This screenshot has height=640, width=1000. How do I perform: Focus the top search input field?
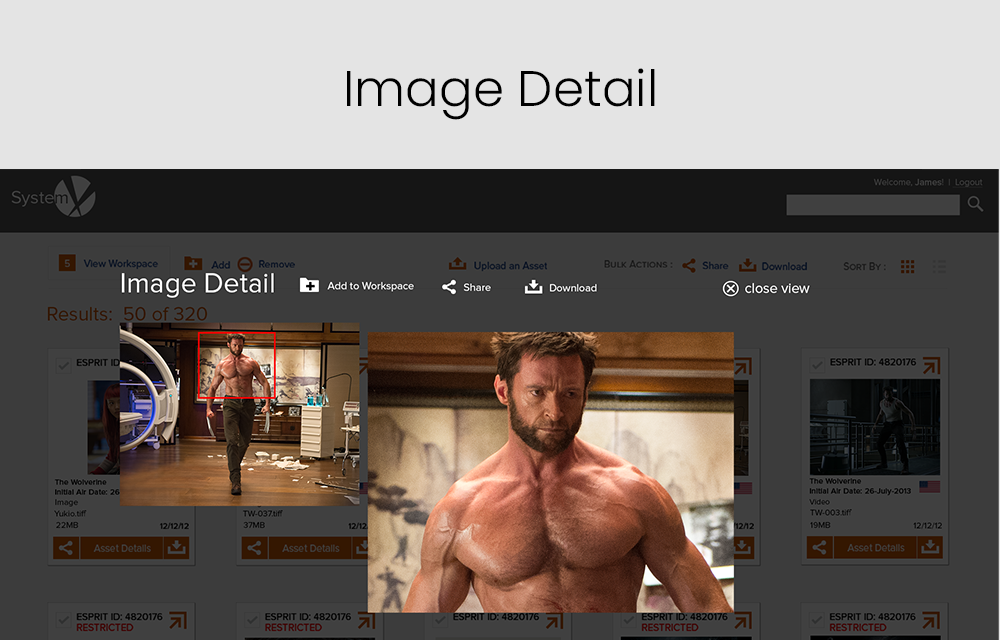tap(872, 205)
